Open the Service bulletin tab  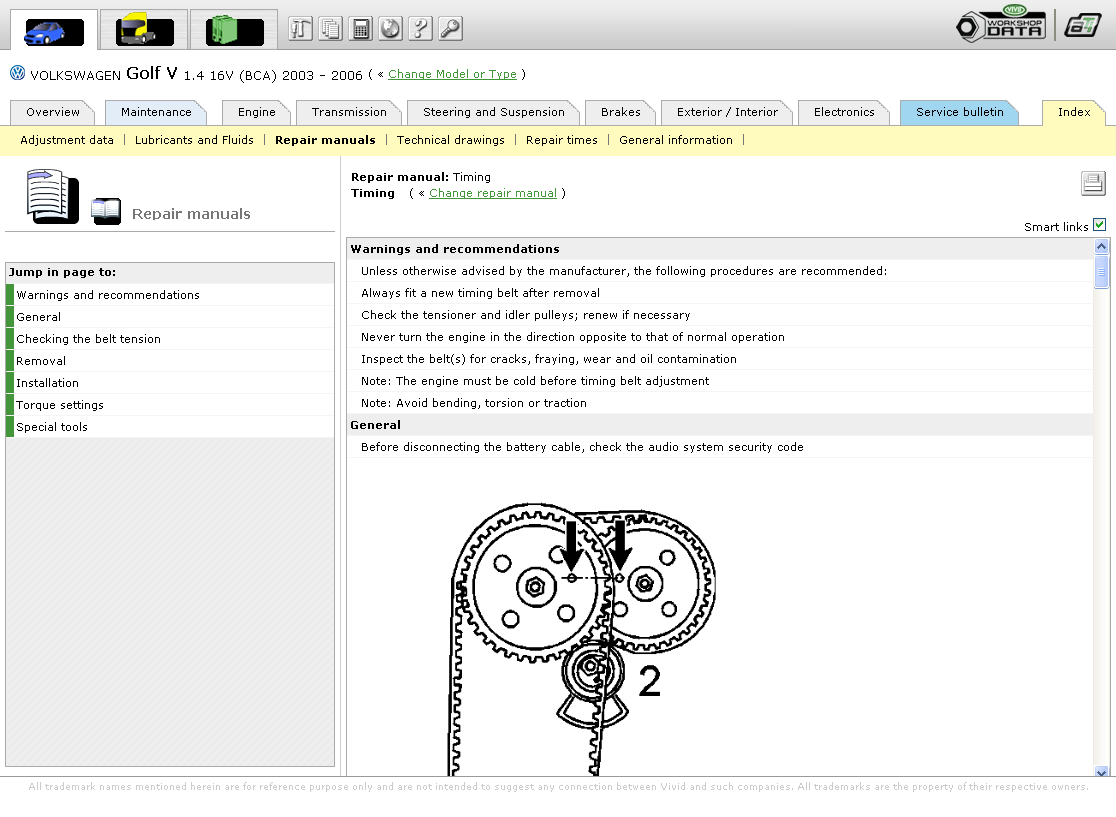click(x=959, y=112)
